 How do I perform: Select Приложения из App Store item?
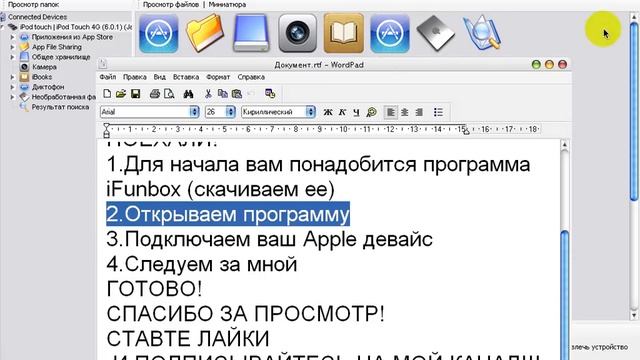pos(72,37)
